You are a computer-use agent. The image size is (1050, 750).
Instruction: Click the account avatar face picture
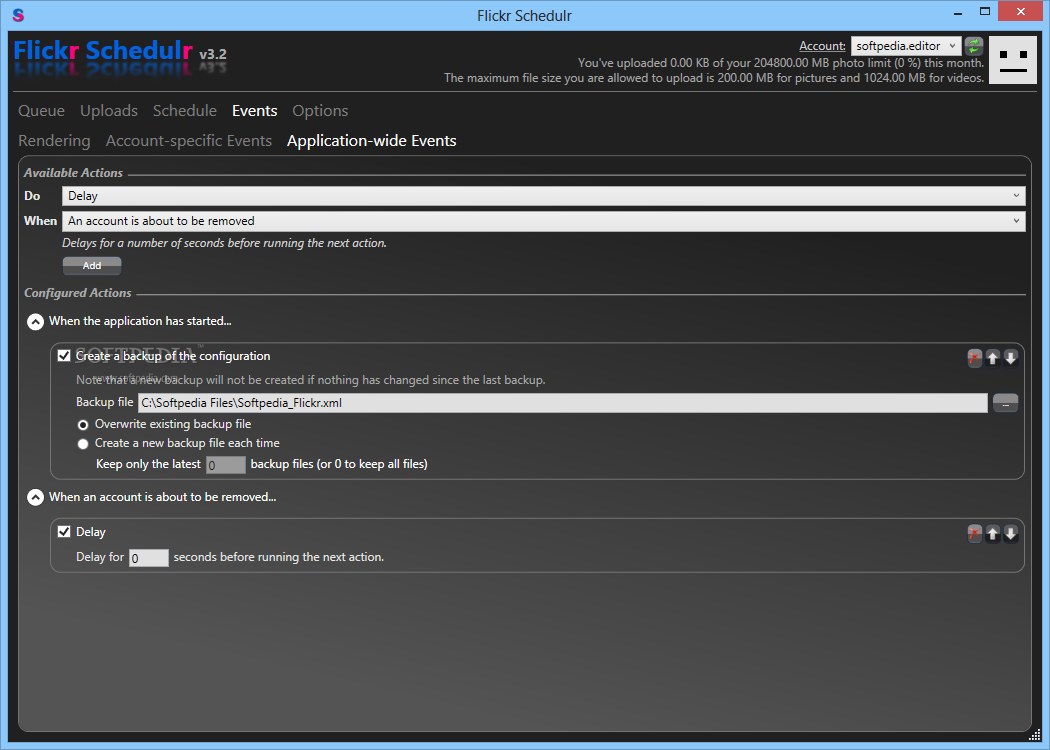[x=1012, y=60]
